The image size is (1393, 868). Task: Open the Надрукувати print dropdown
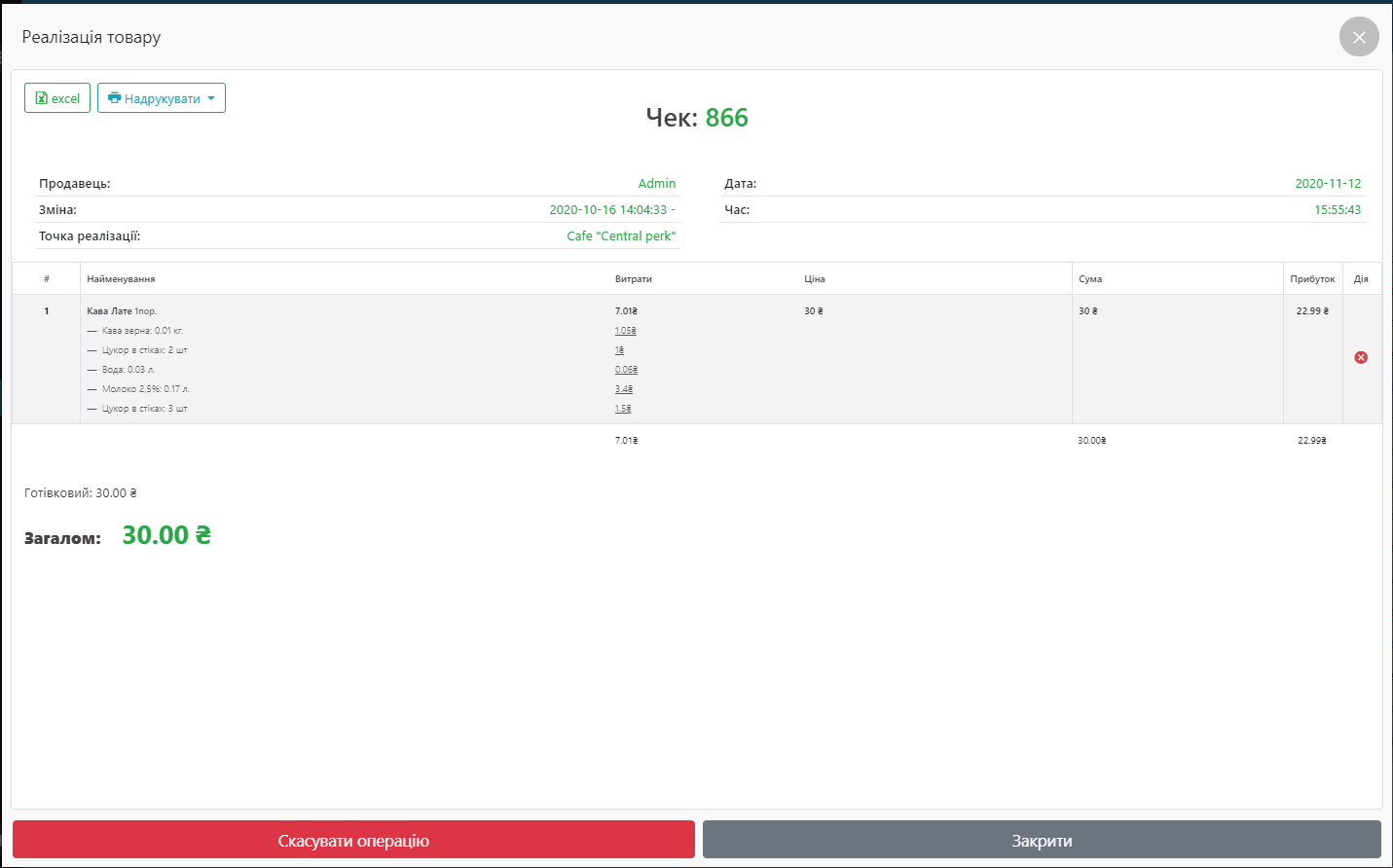click(x=162, y=98)
